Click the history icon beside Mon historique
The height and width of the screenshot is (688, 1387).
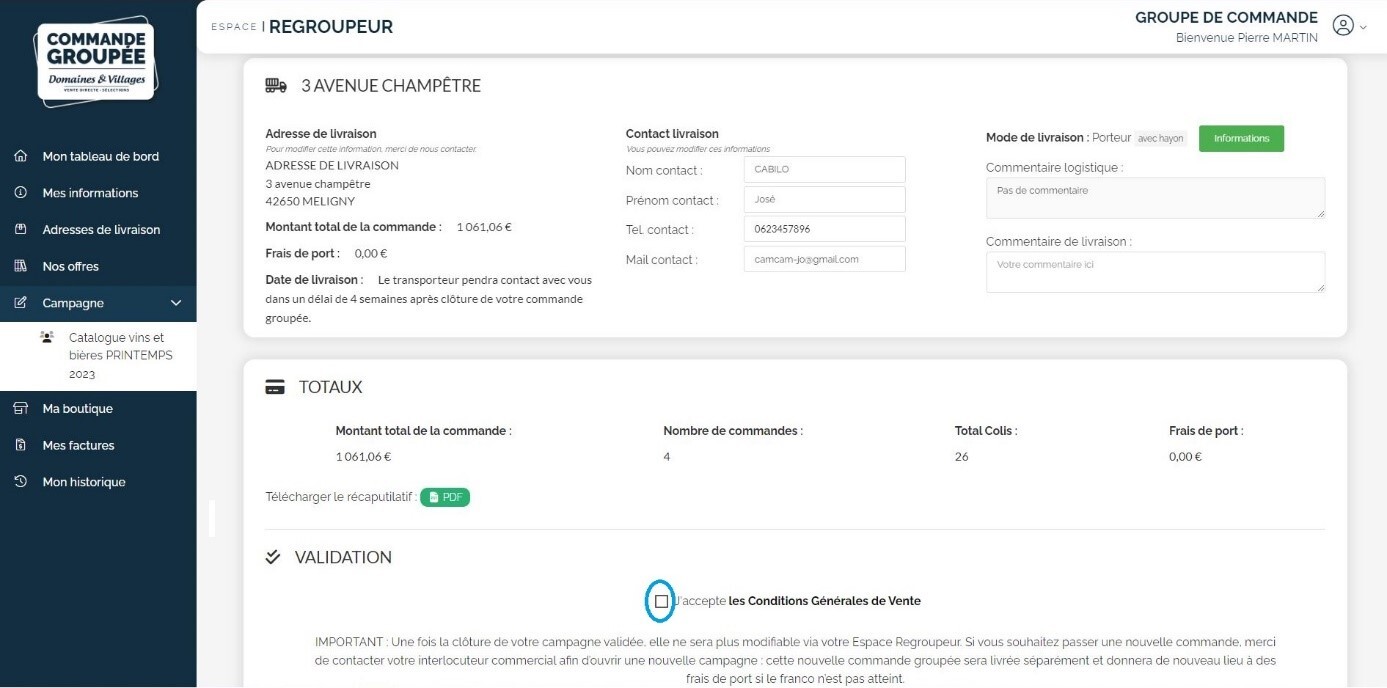tap(20, 482)
